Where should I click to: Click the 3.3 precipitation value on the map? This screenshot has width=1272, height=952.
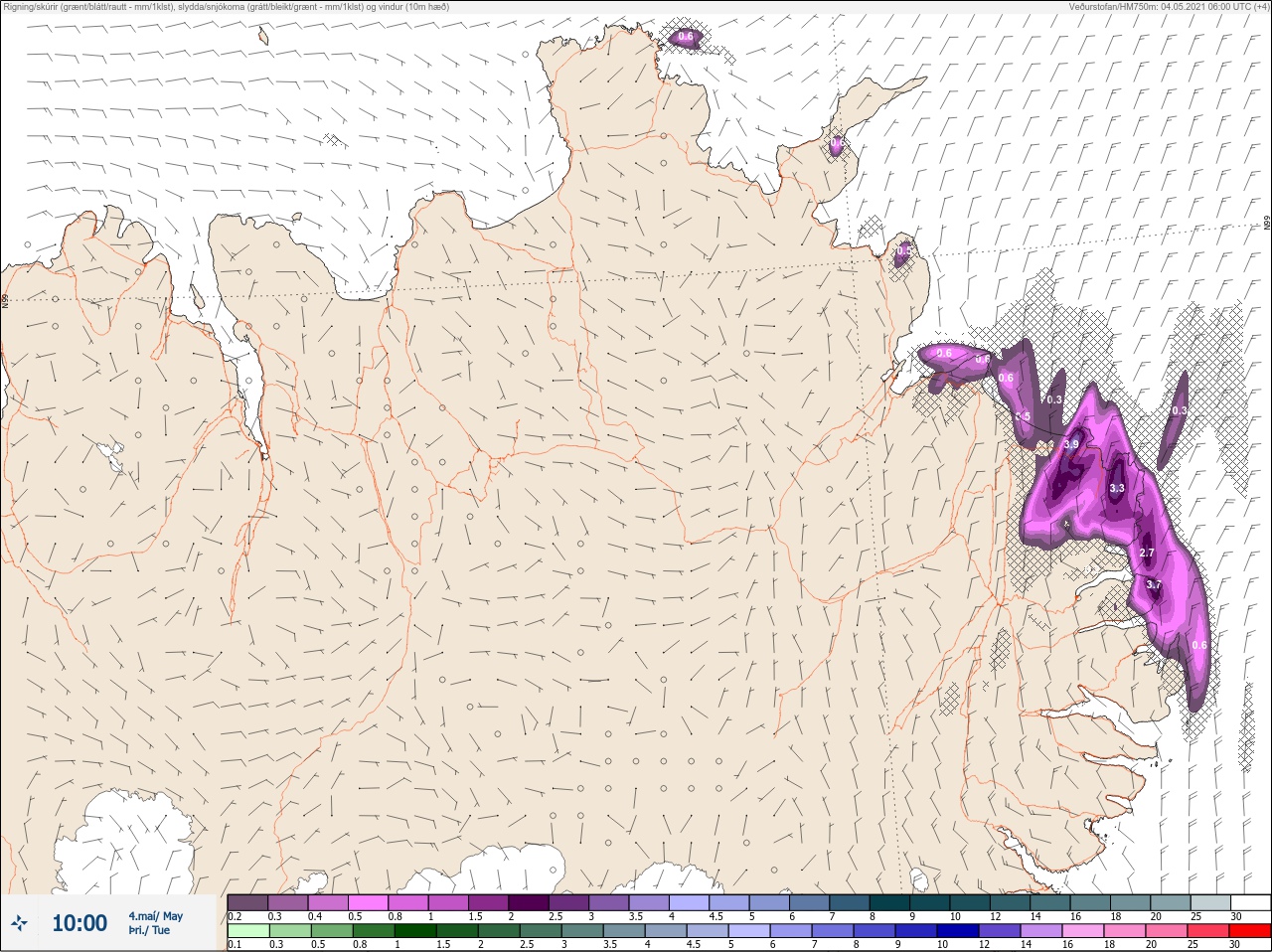click(1117, 488)
